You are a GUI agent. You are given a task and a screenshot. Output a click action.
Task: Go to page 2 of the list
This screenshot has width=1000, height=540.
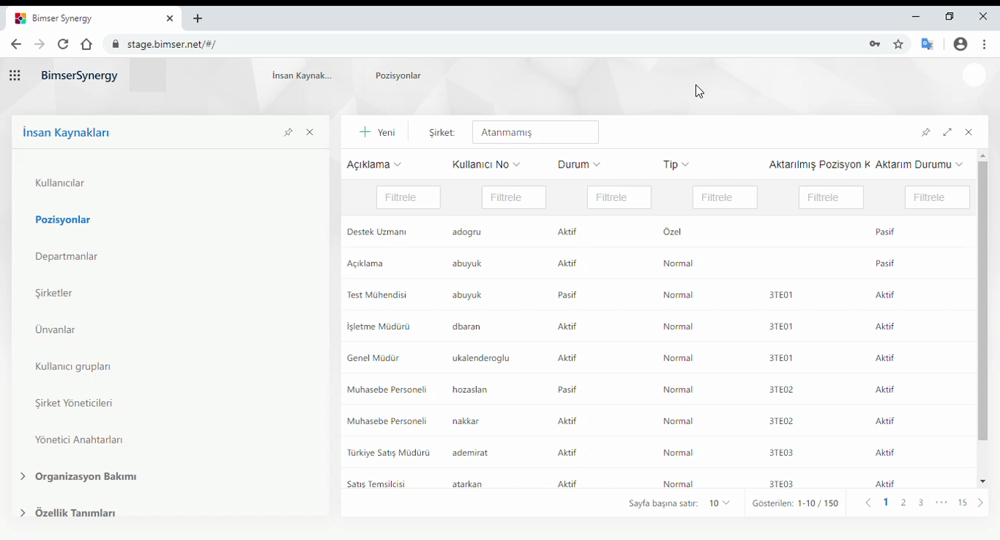point(903,503)
